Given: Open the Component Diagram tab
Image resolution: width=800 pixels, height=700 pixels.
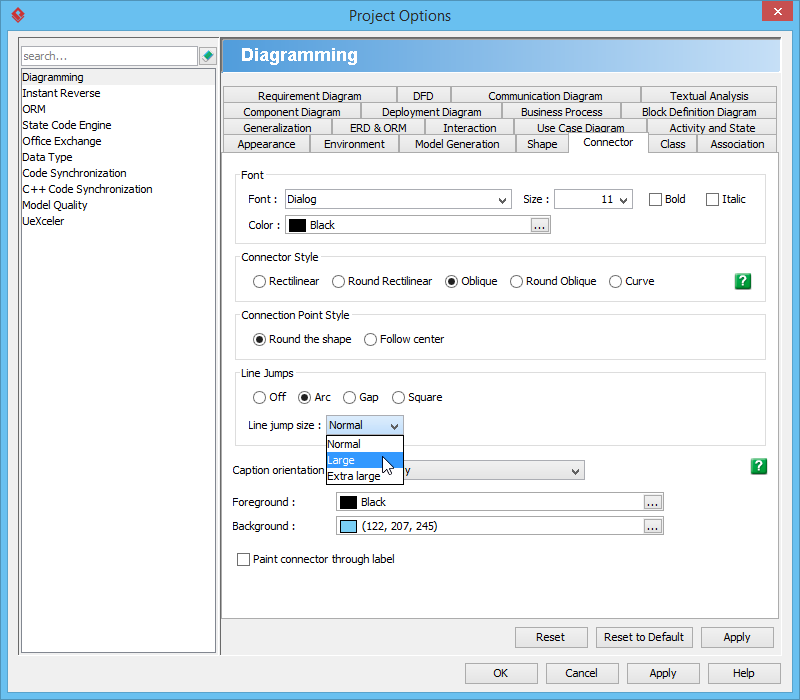Looking at the screenshot, I should tap(292, 112).
